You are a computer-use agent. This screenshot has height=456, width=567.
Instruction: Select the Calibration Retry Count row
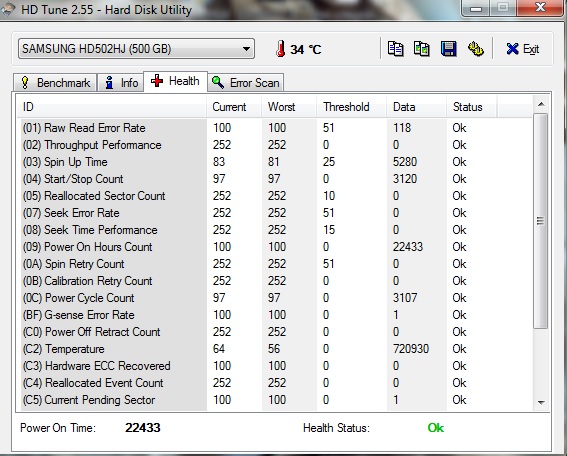[275, 281]
